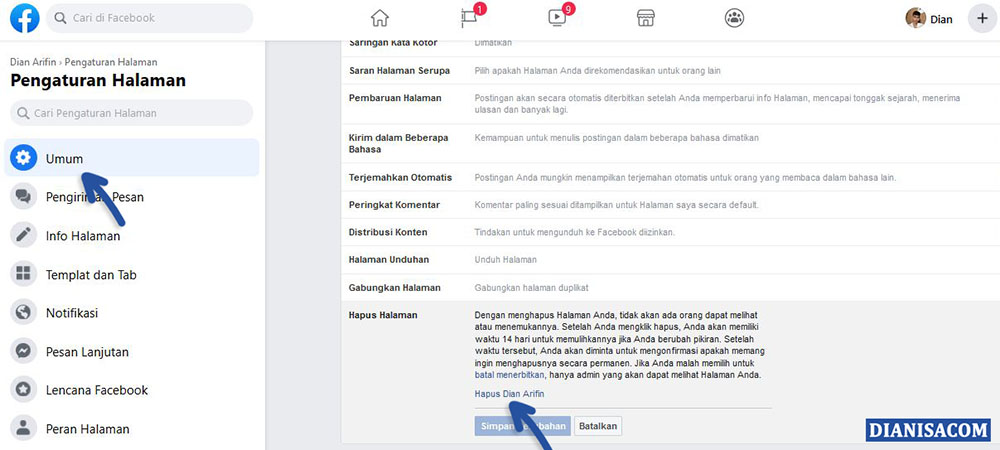Open the Watch video icon
The image size is (1000, 450).
coord(559,17)
